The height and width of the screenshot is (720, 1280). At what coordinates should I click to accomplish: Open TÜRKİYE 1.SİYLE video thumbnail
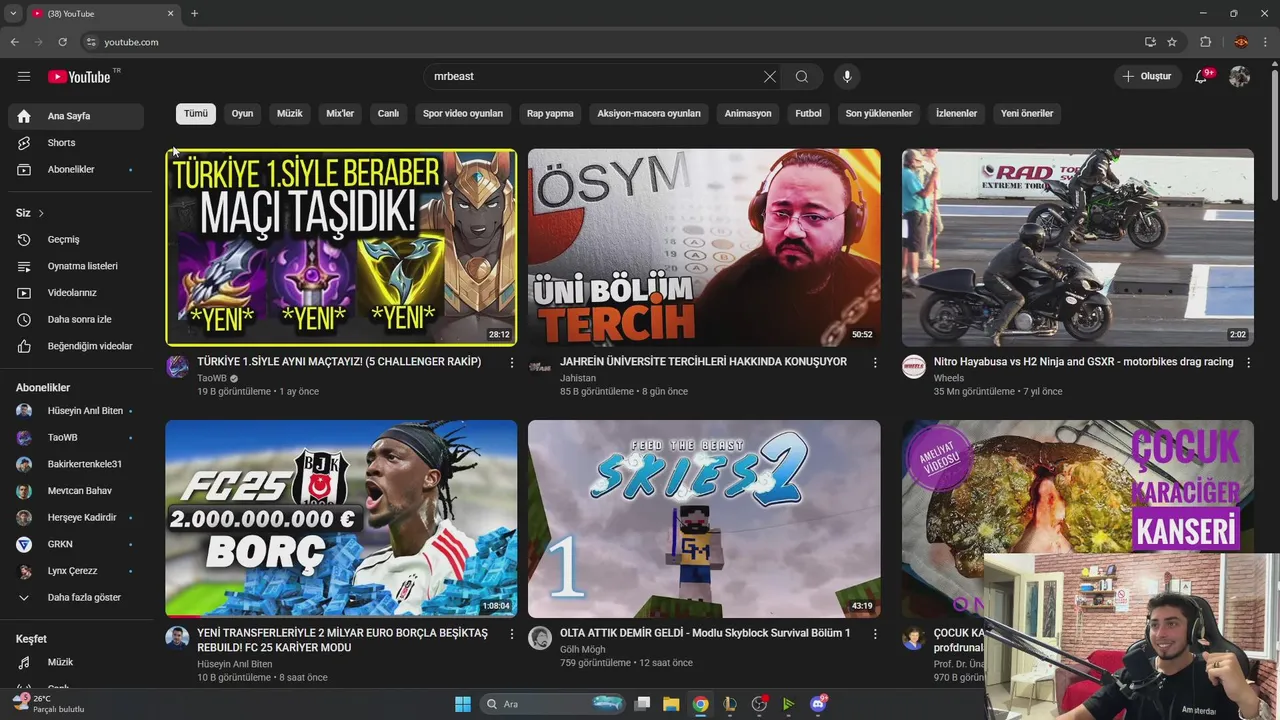pos(341,247)
